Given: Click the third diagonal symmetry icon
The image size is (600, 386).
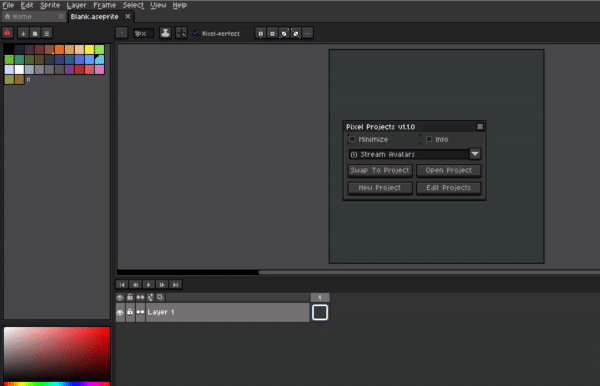Looking at the screenshot, I should tap(284, 33).
